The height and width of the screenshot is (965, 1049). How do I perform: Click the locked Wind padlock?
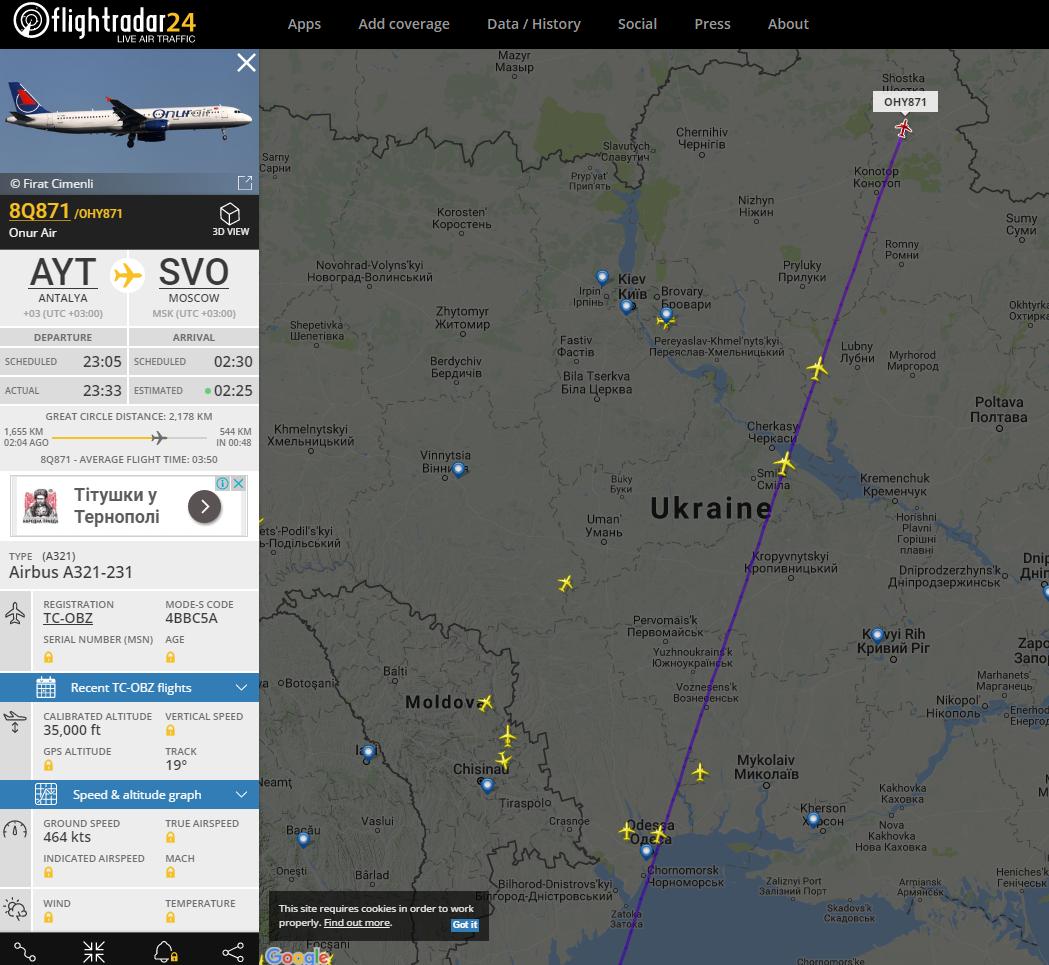coord(48,917)
